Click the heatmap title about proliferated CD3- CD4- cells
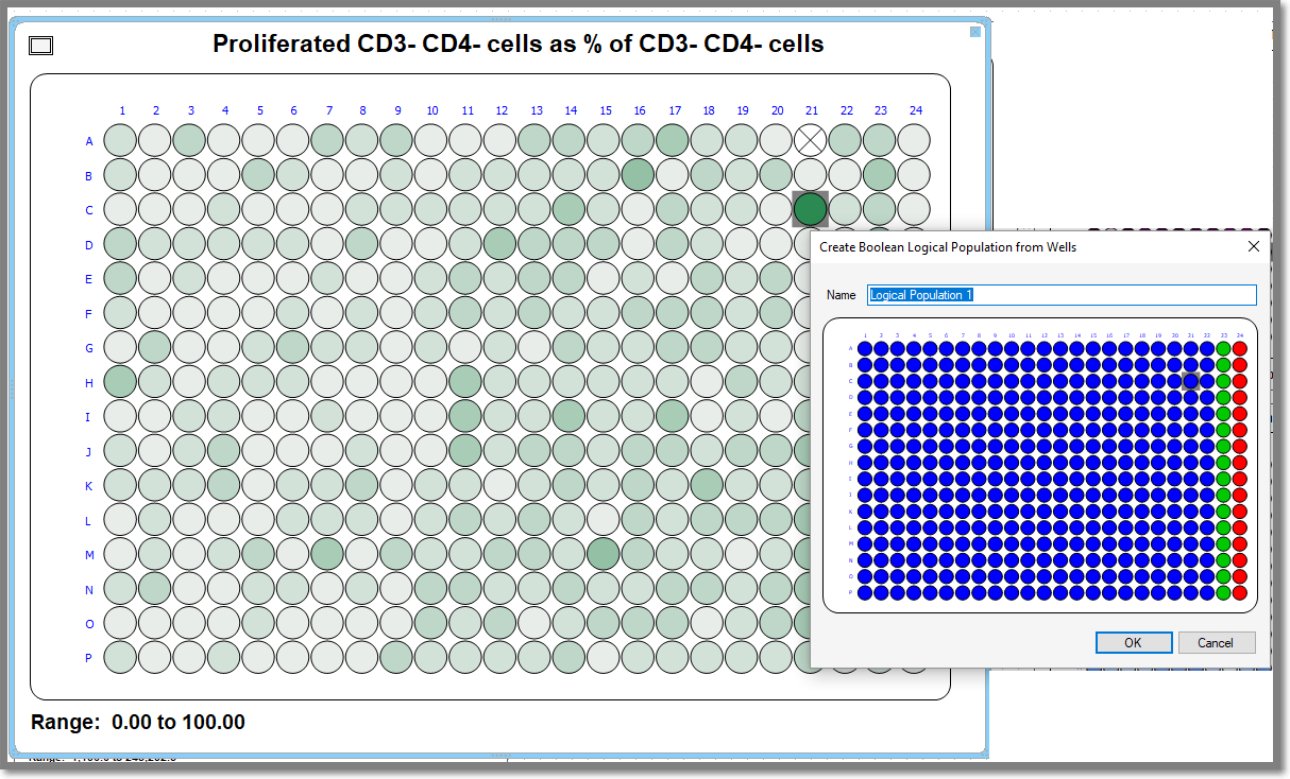 pyautogui.click(x=518, y=44)
